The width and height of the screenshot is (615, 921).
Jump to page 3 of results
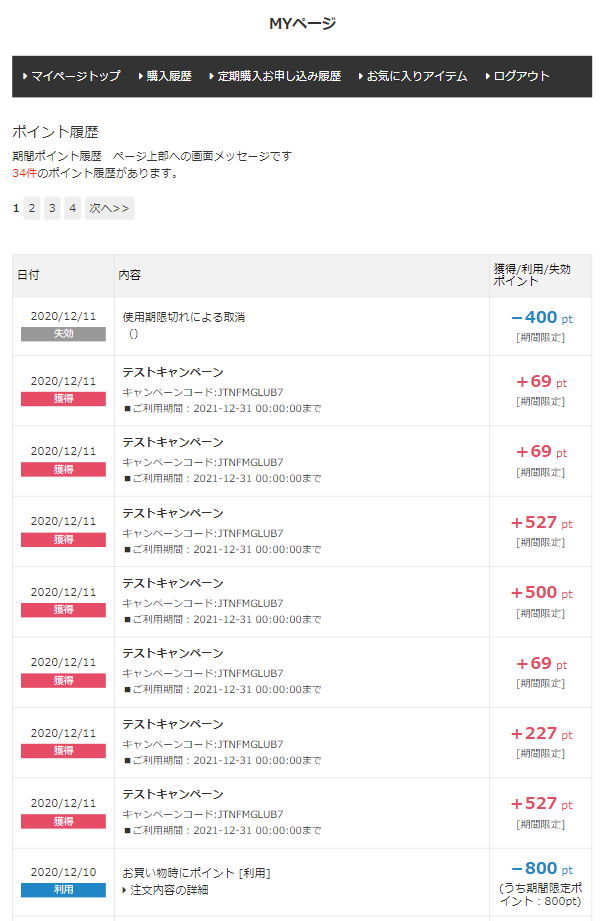point(53,208)
